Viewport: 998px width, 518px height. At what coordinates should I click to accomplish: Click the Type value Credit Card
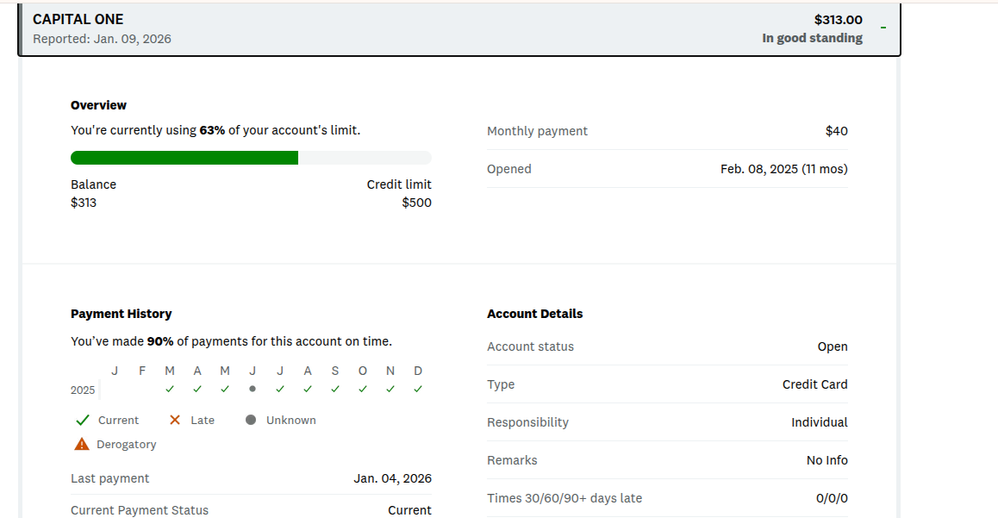815,384
